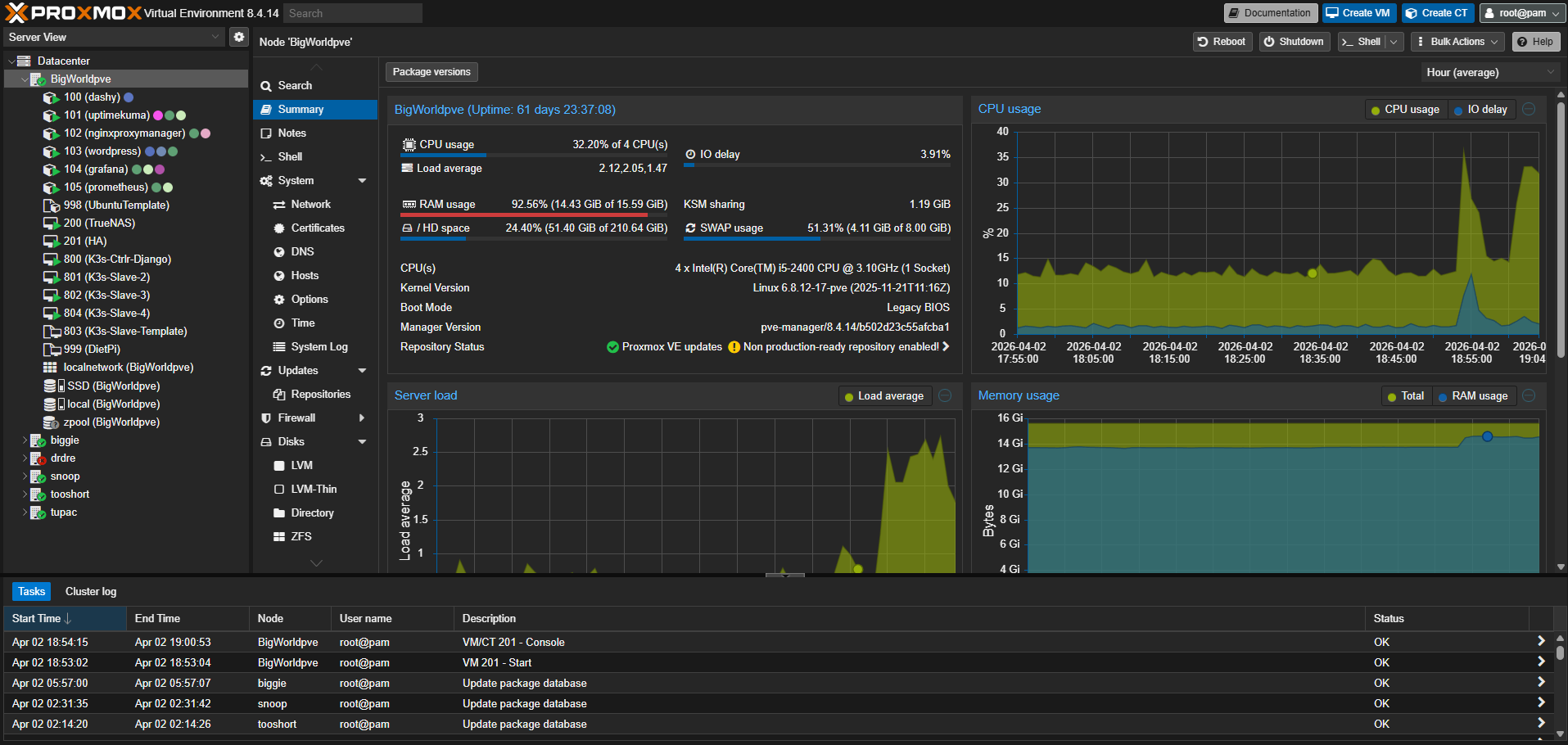Collapse System submenu arrow
The height and width of the screenshot is (745, 1568).
pos(362,181)
